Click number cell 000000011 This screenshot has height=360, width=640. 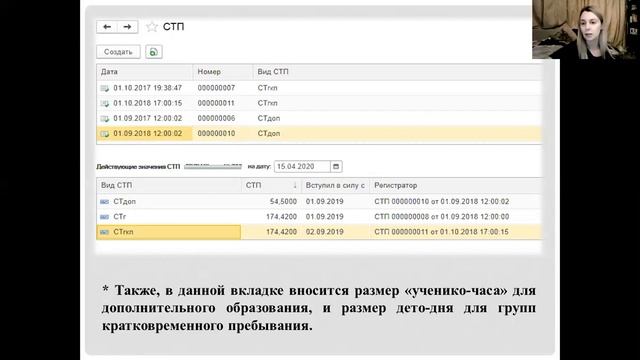[216, 103]
